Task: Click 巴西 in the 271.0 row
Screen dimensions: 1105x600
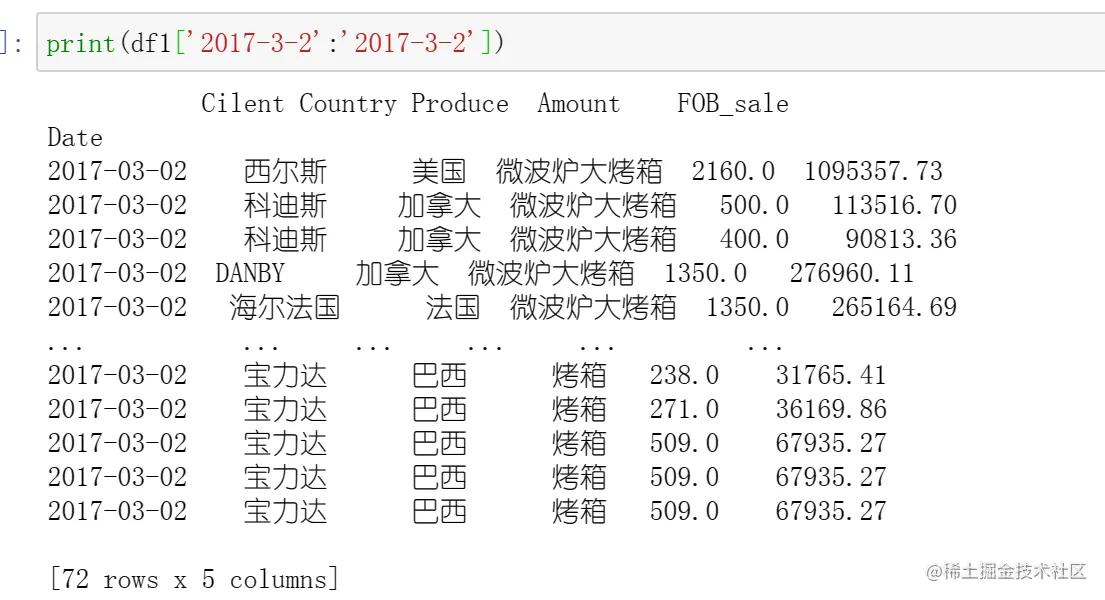Action: coord(439,409)
